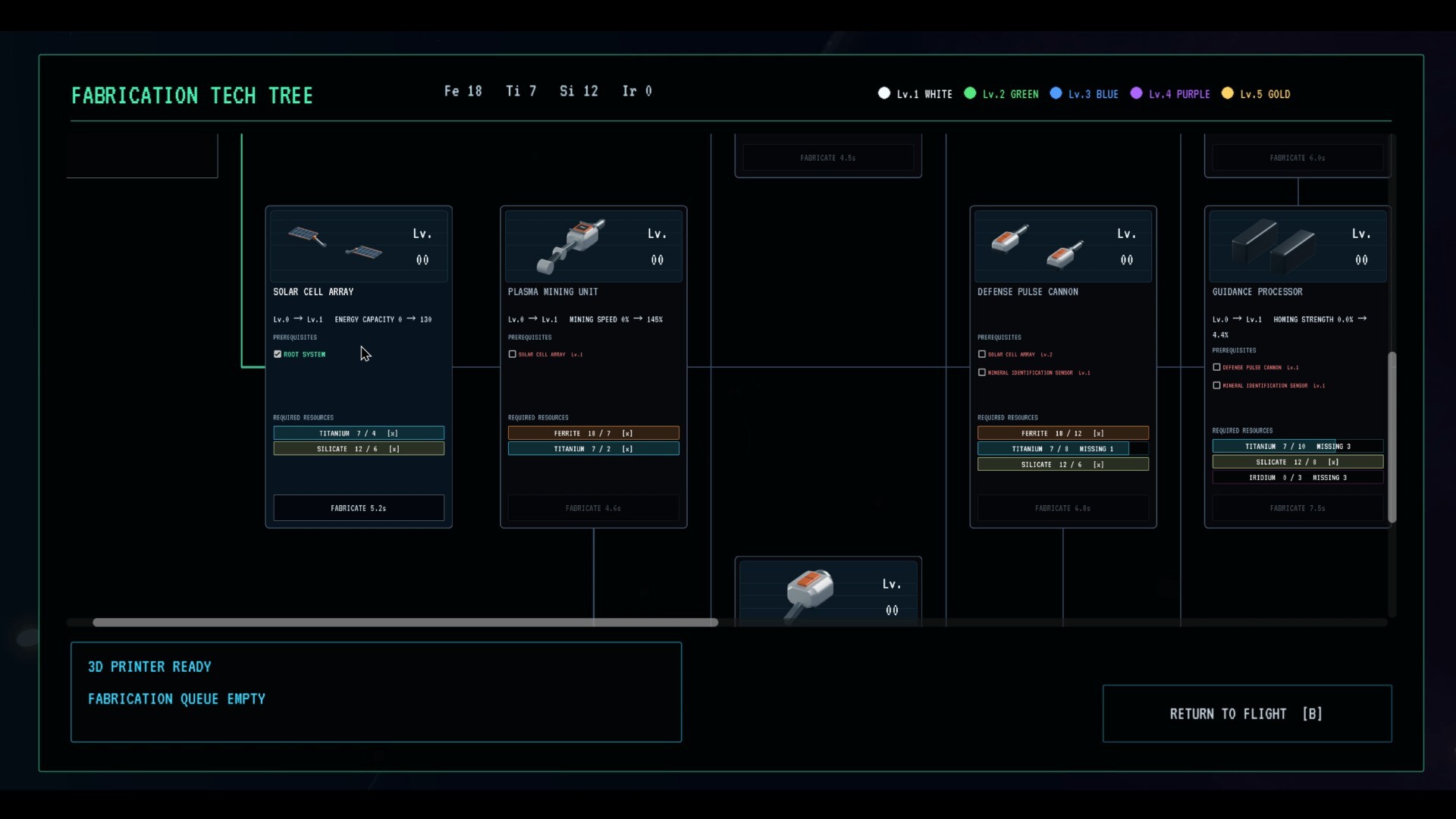Check Defense Pulse Cannon prerequisite in Guidance Processor
The width and height of the screenshot is (1456, 819).
(x=1217, y=367)
